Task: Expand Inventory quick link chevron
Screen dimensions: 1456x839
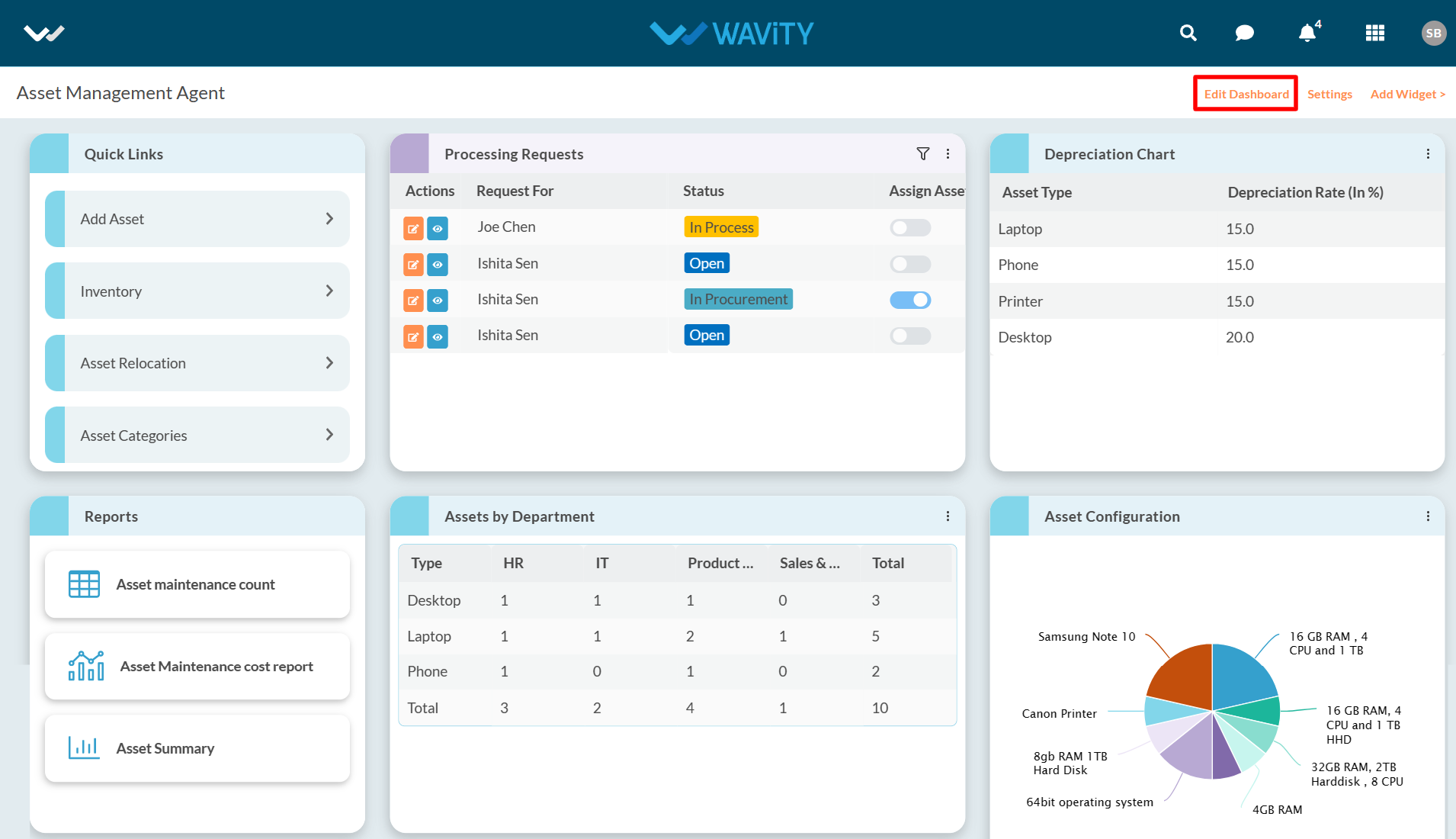Action: 329,291
